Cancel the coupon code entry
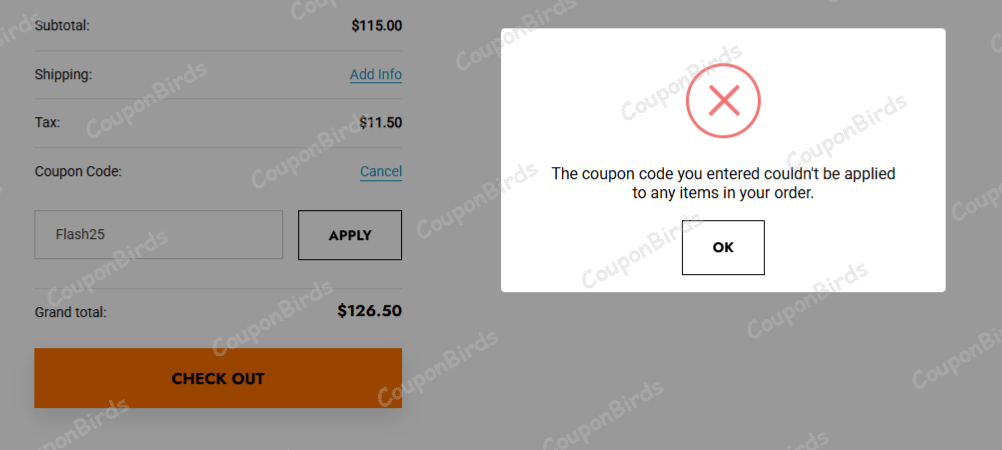The height and width of the screenshot is (450, 1002). point(381,171)
